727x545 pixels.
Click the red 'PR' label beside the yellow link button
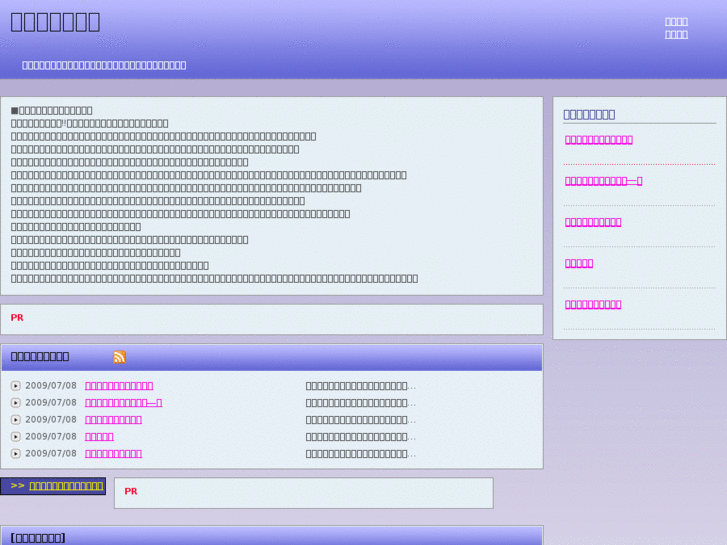point(131,491)
